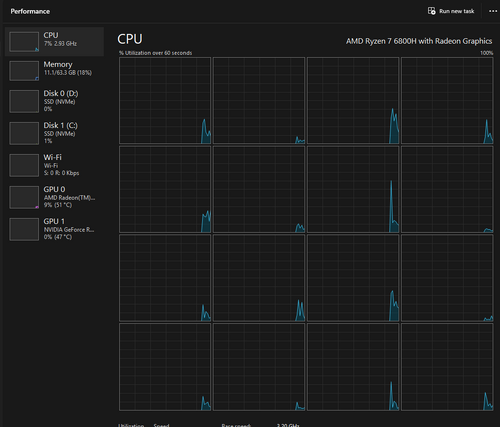This screenshot has height=427, width=500.
Task: Click the first logical processor graph
Action: [x=165, y=100]
